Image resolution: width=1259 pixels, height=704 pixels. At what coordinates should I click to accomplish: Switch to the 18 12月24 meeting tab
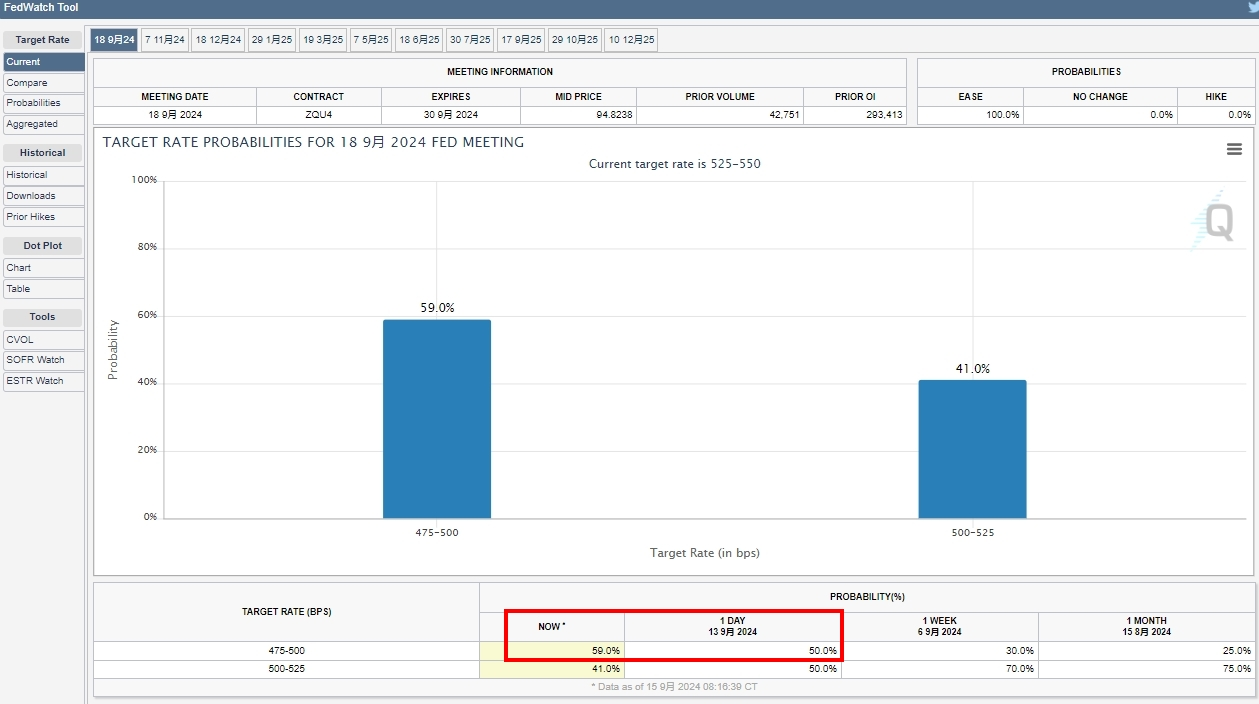click(x=218, y=40)
